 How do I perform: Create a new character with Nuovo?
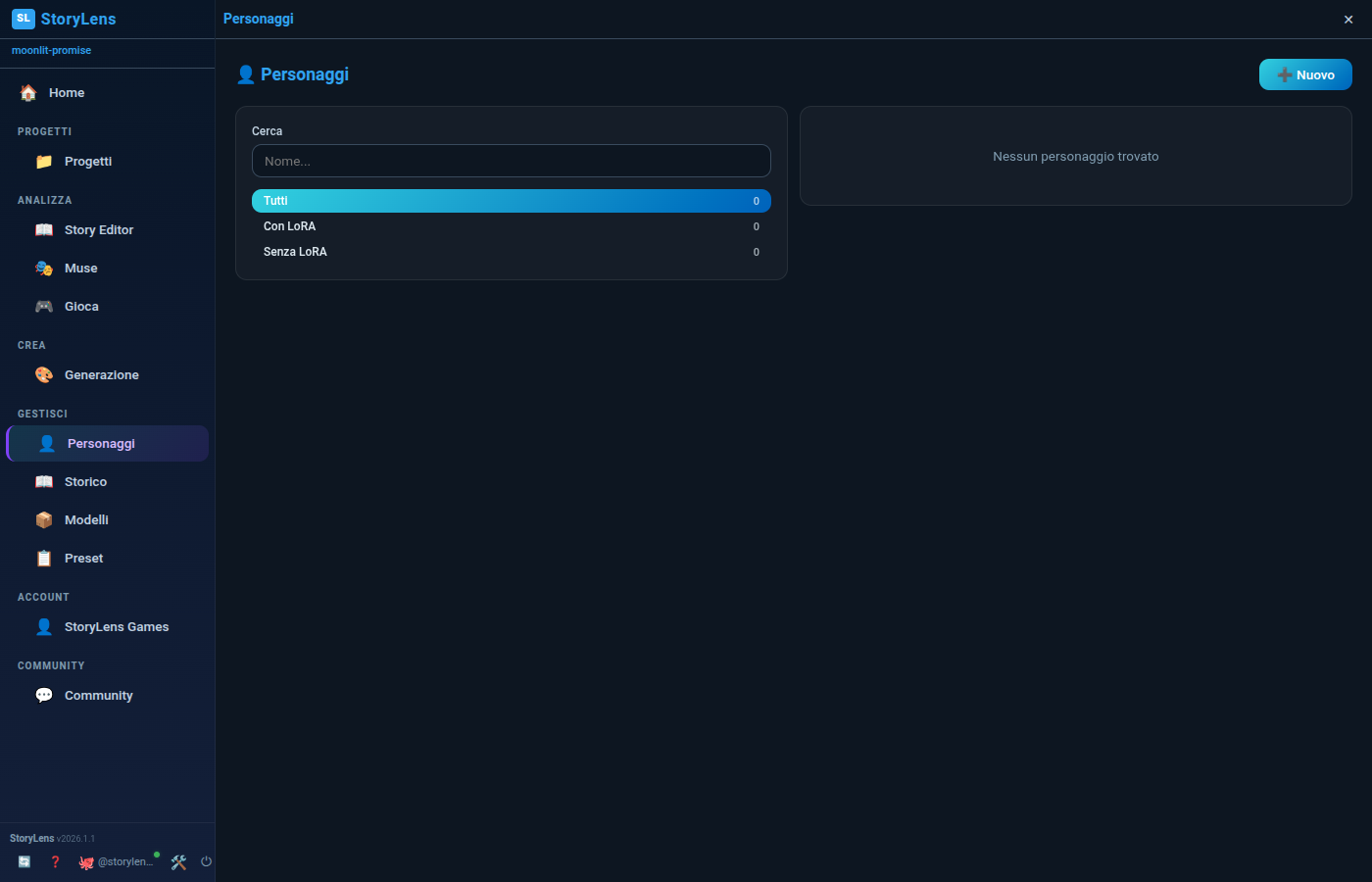pyautogui.click(x=1305, y=74)
